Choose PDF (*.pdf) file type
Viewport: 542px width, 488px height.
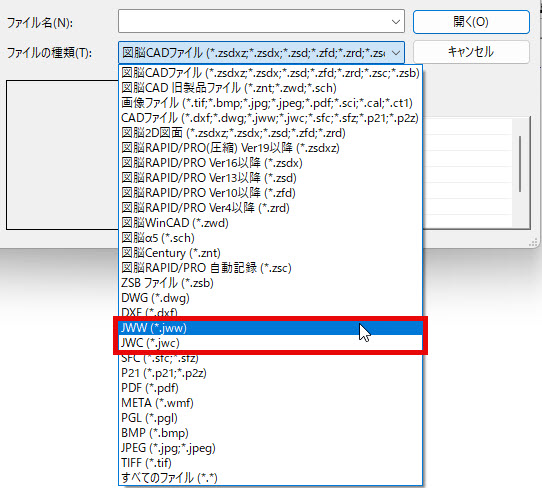(270, 388)
